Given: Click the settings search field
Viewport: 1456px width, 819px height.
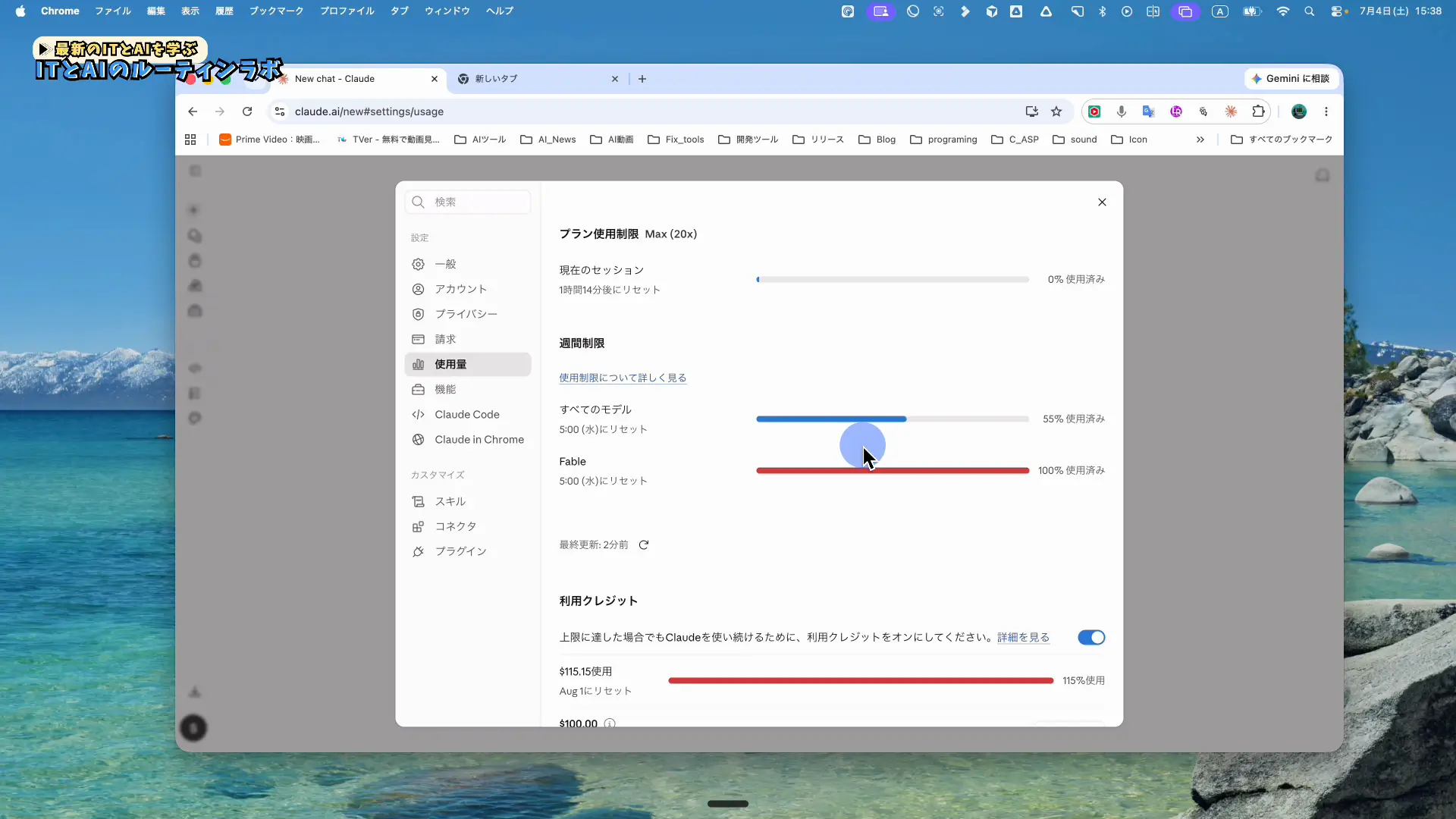Looking at the screenshot, I should coord(468,202).
